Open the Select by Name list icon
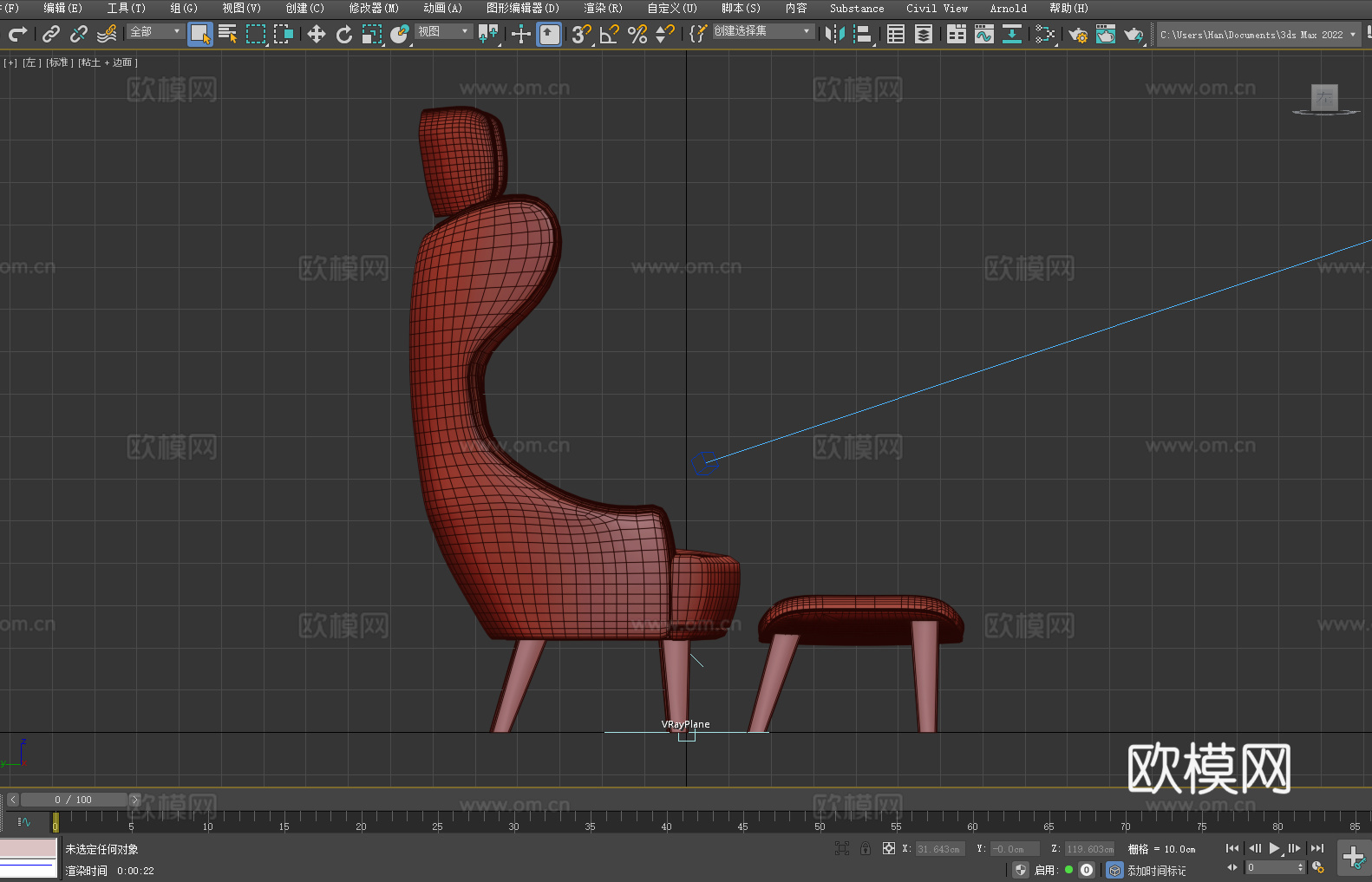This screenshot has width=1372, height=882. pos(228,34)
